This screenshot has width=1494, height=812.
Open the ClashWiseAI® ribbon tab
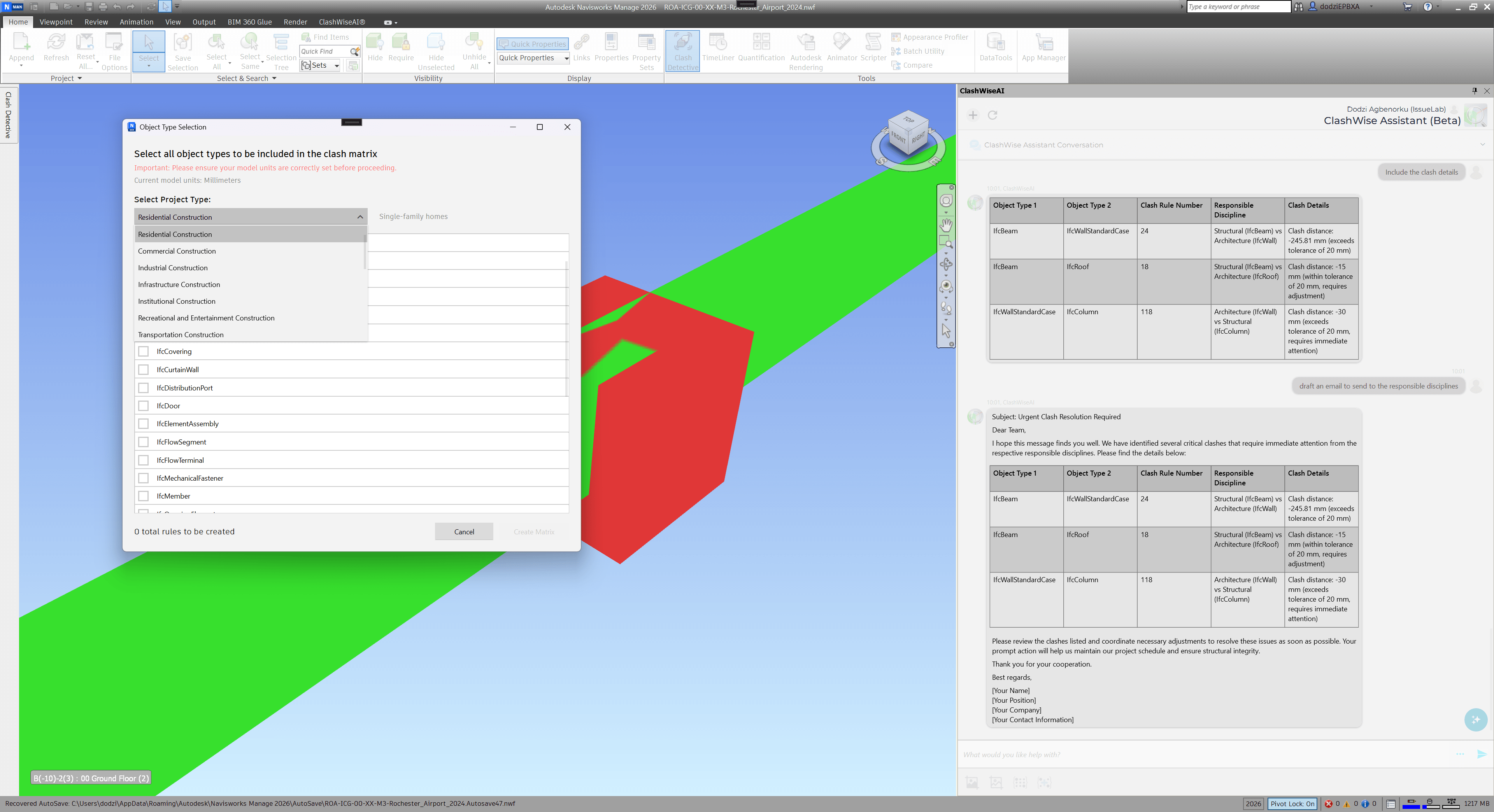342,22
